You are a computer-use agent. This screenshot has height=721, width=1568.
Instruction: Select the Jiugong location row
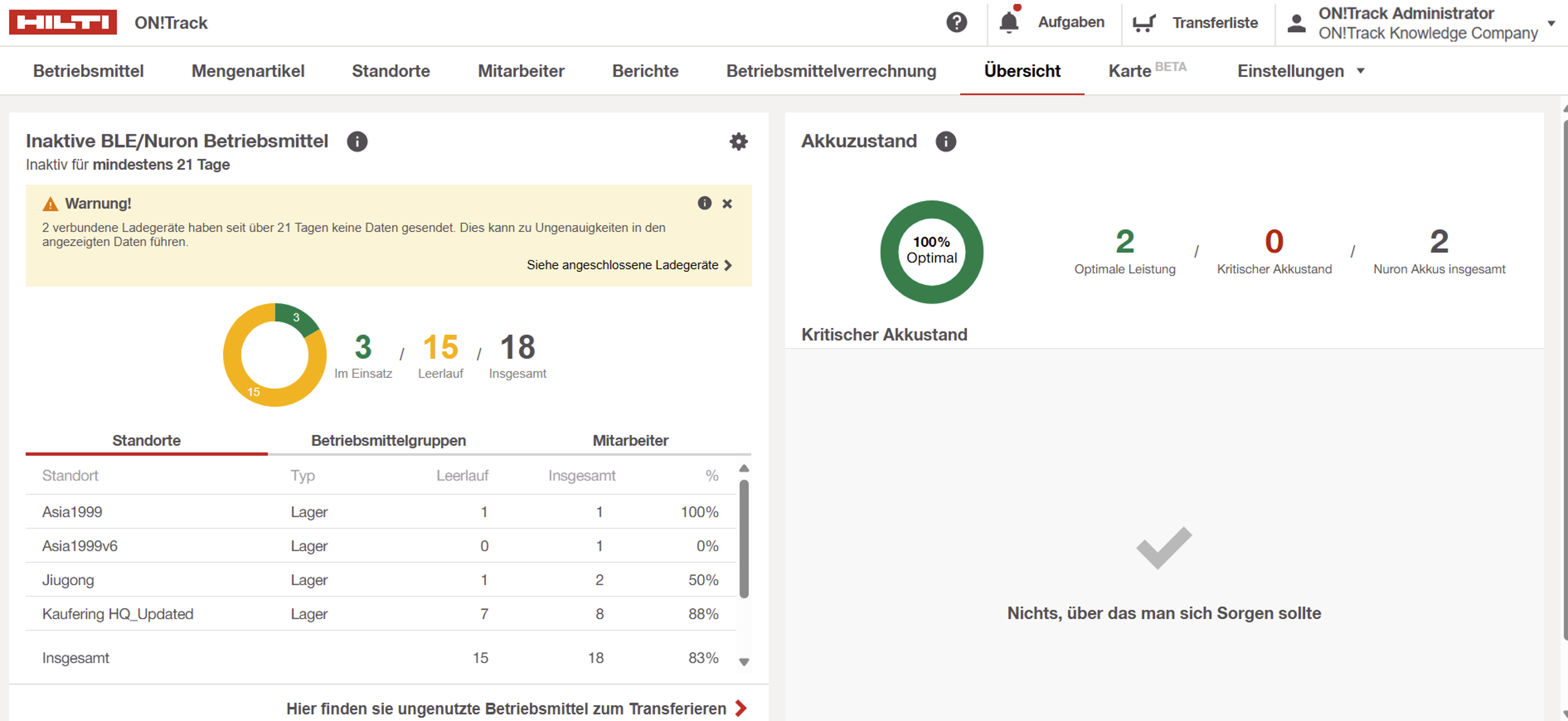(381, 580)
